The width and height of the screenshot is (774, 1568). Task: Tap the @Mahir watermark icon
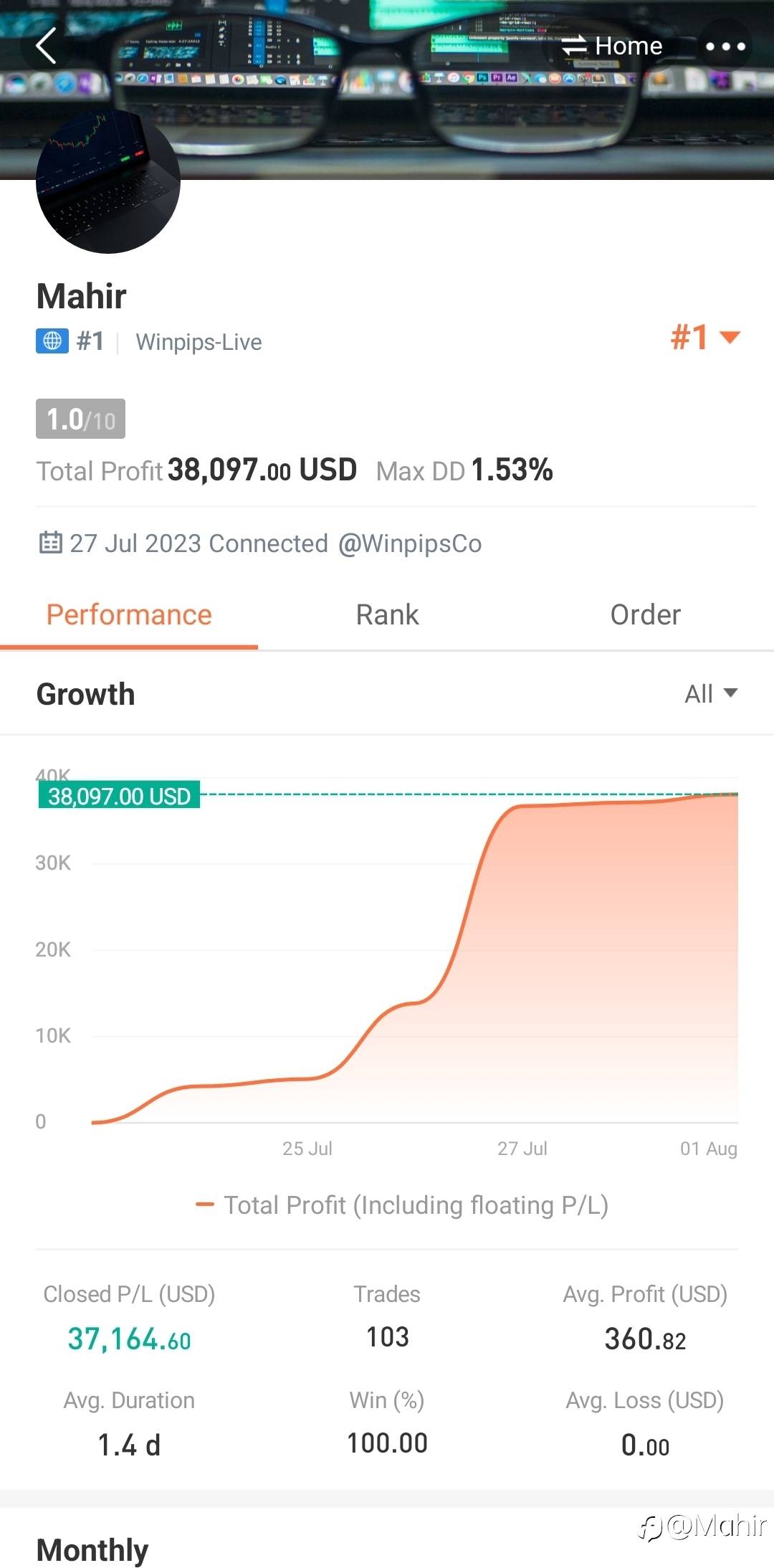(702, 1526)
